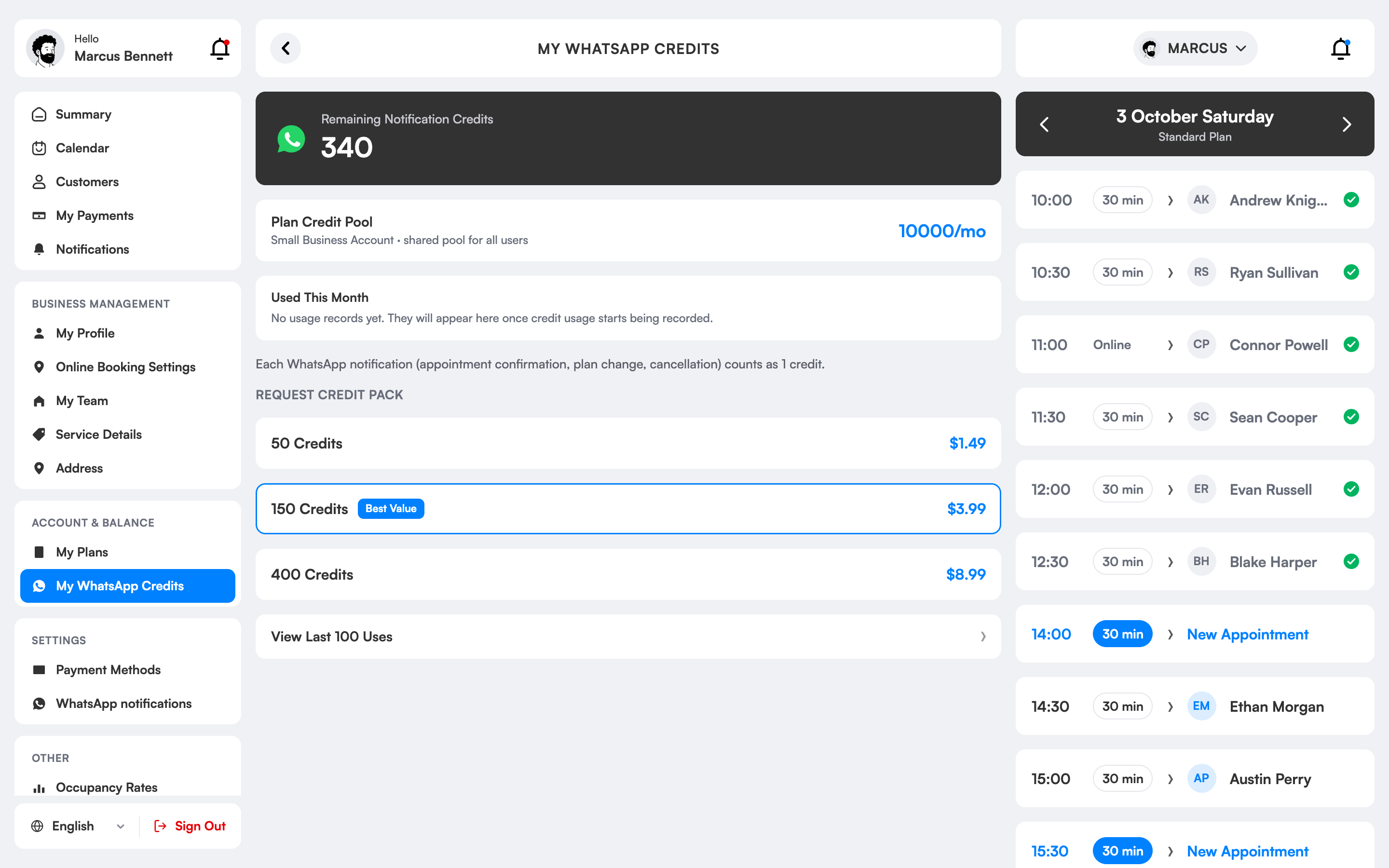Click the Service Details tag icon
The image size is (1389, 868).
click(39, 434)
